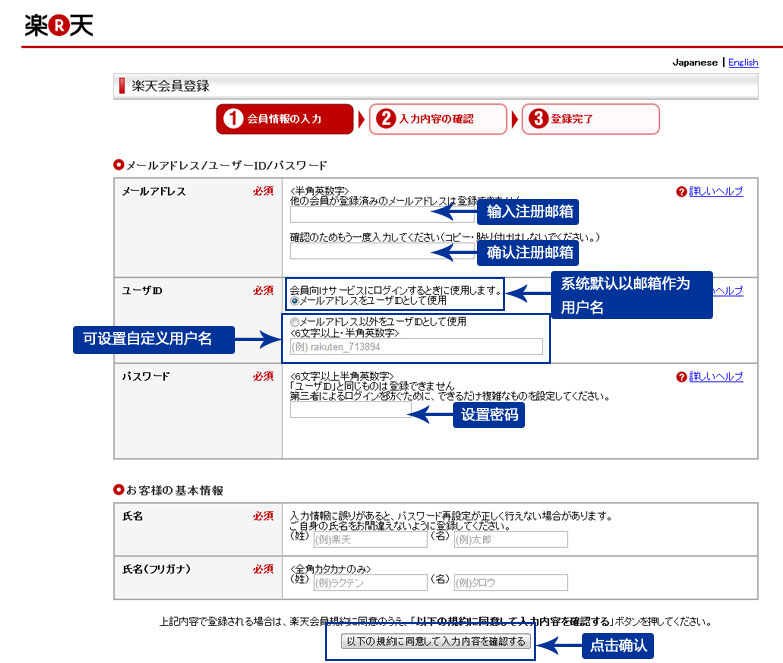Select 'メールアドレス以外をユーザIDとして使用' radio option
The width and height of the screenshot is (783, 663).
coord(294,322)
